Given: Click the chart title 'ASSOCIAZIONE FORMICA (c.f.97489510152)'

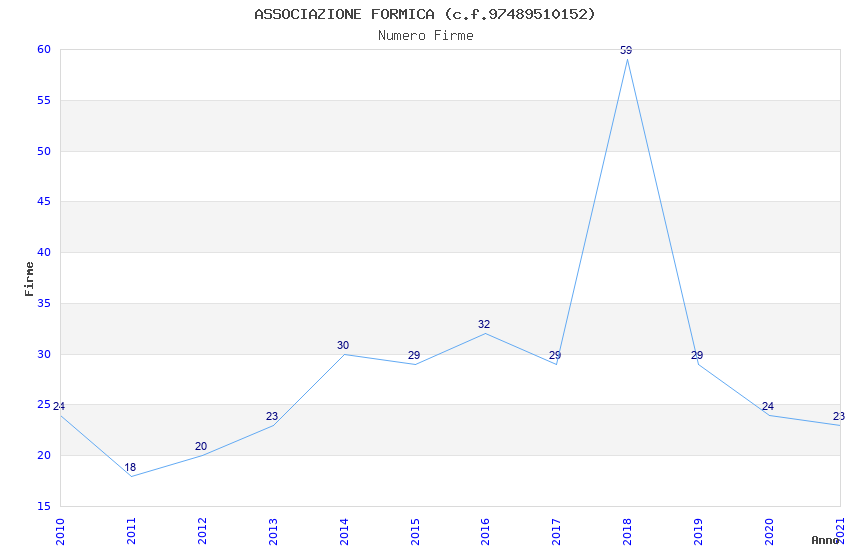Looking at the screenshot, I should (x=424, y=14).
